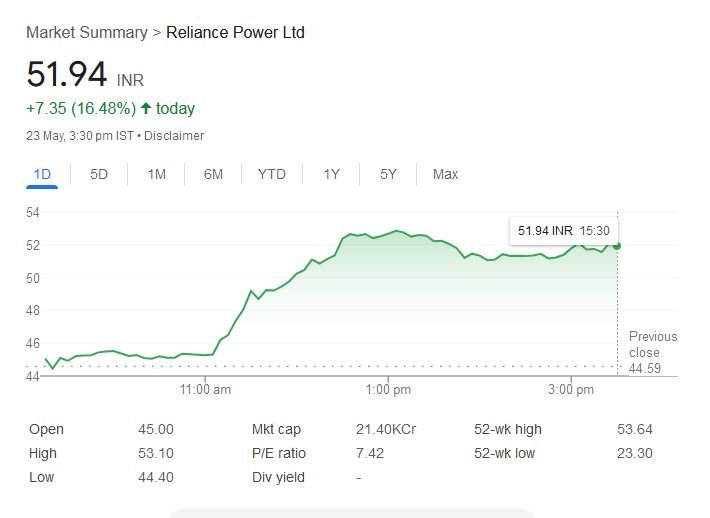The image size is (710, 518).
Task: Click the 52-wk high value 53.64
Action: (635, 429)
